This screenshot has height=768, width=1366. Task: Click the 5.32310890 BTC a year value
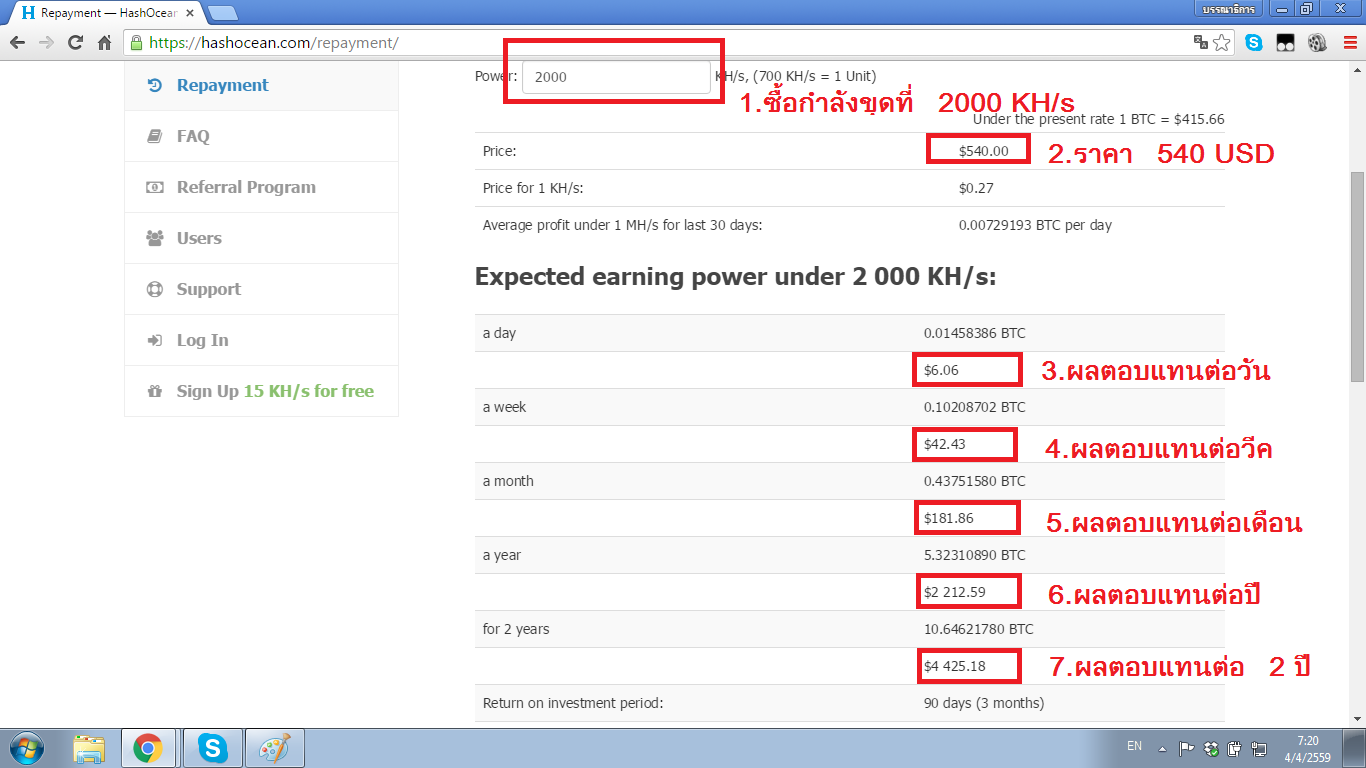[974, 555]
